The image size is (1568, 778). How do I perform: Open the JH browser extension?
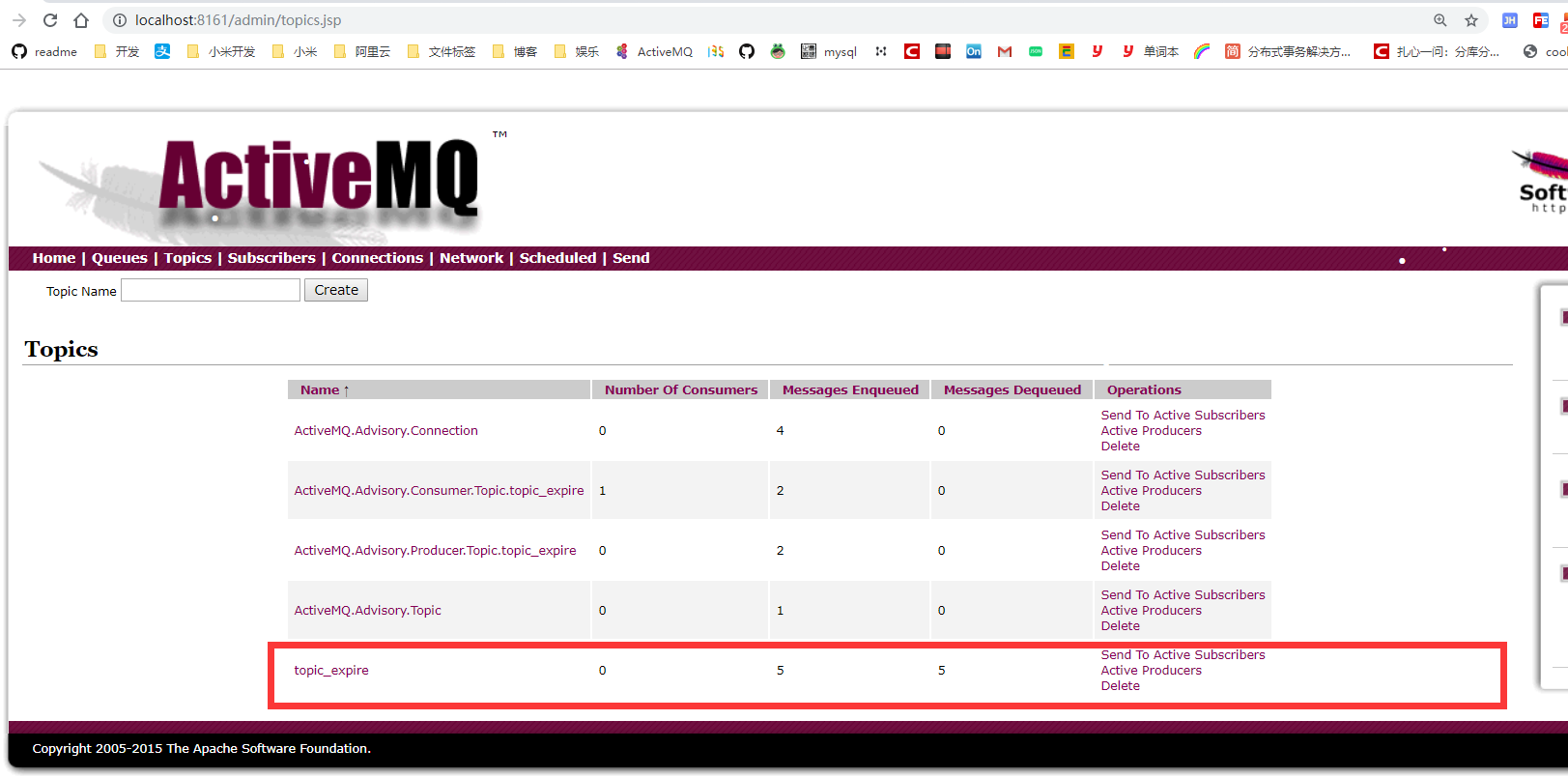pos(1510,20)
